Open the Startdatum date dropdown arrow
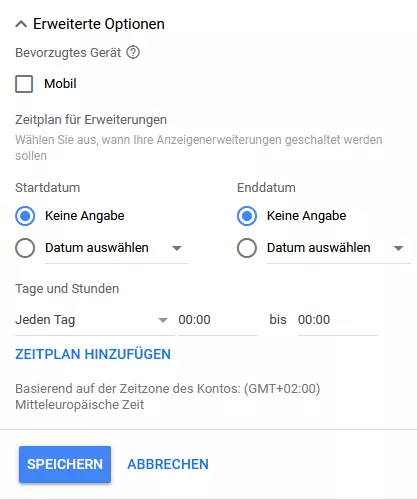The image size is (417, 500). click(177, 248)
